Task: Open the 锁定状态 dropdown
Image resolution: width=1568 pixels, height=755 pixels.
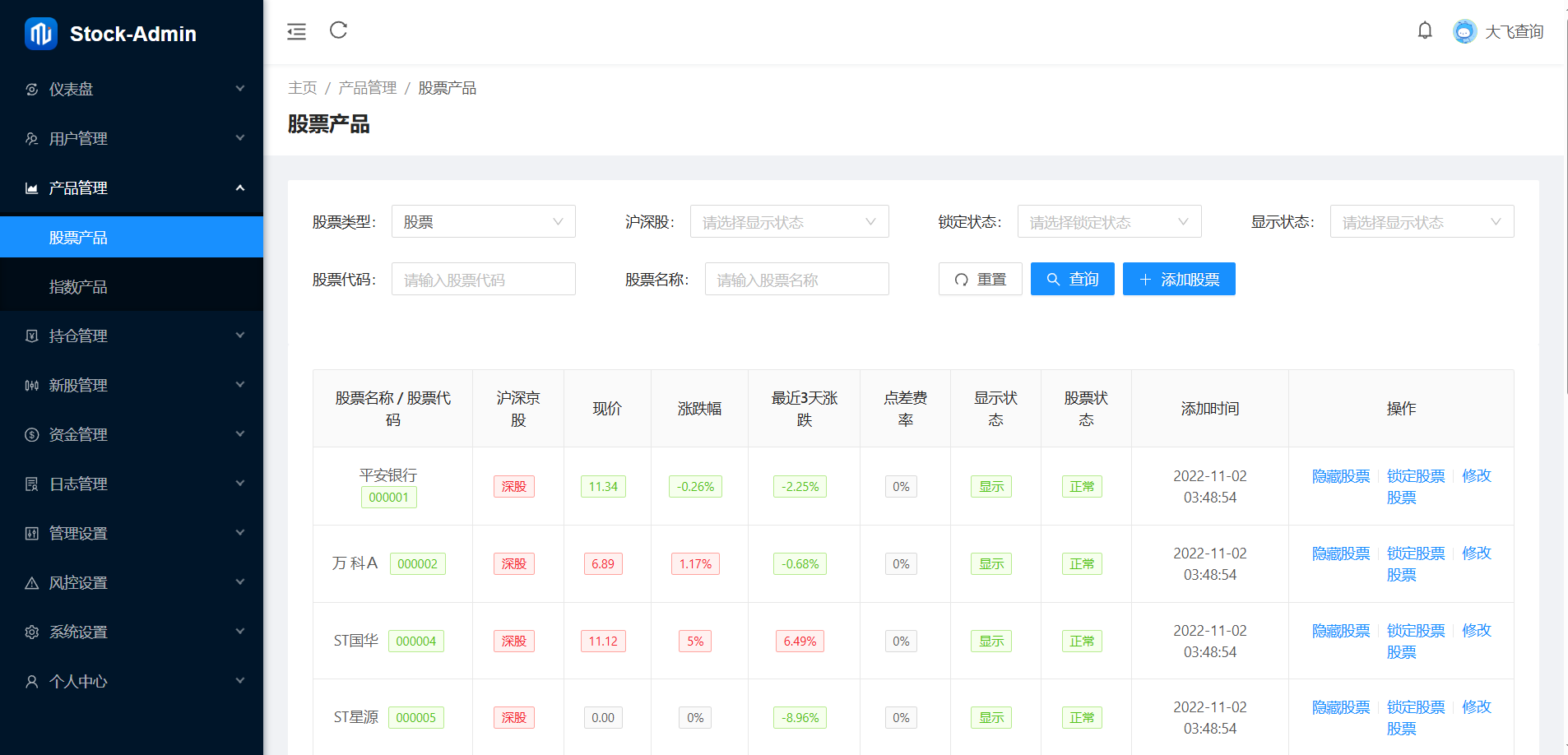Action: click(1108, 222)
